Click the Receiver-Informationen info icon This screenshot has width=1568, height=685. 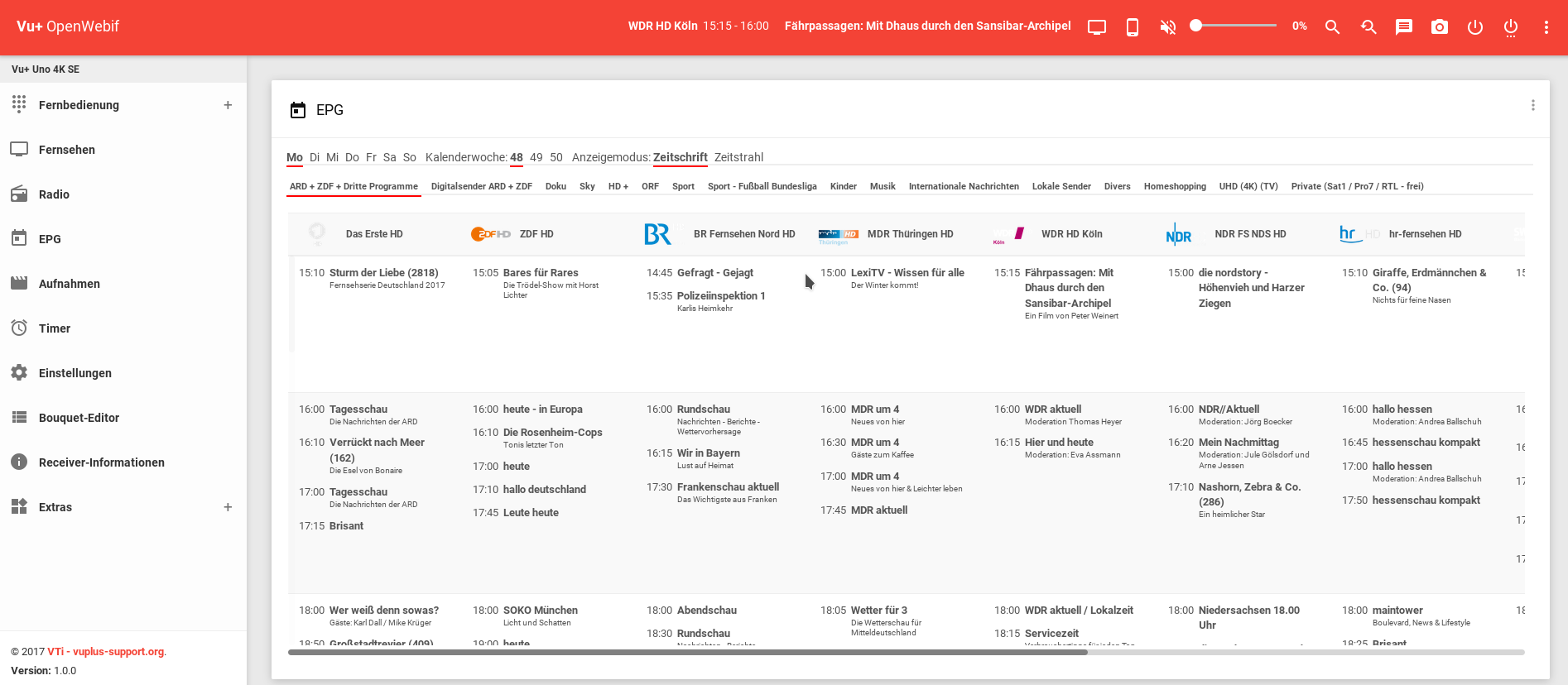click(19, 462)
